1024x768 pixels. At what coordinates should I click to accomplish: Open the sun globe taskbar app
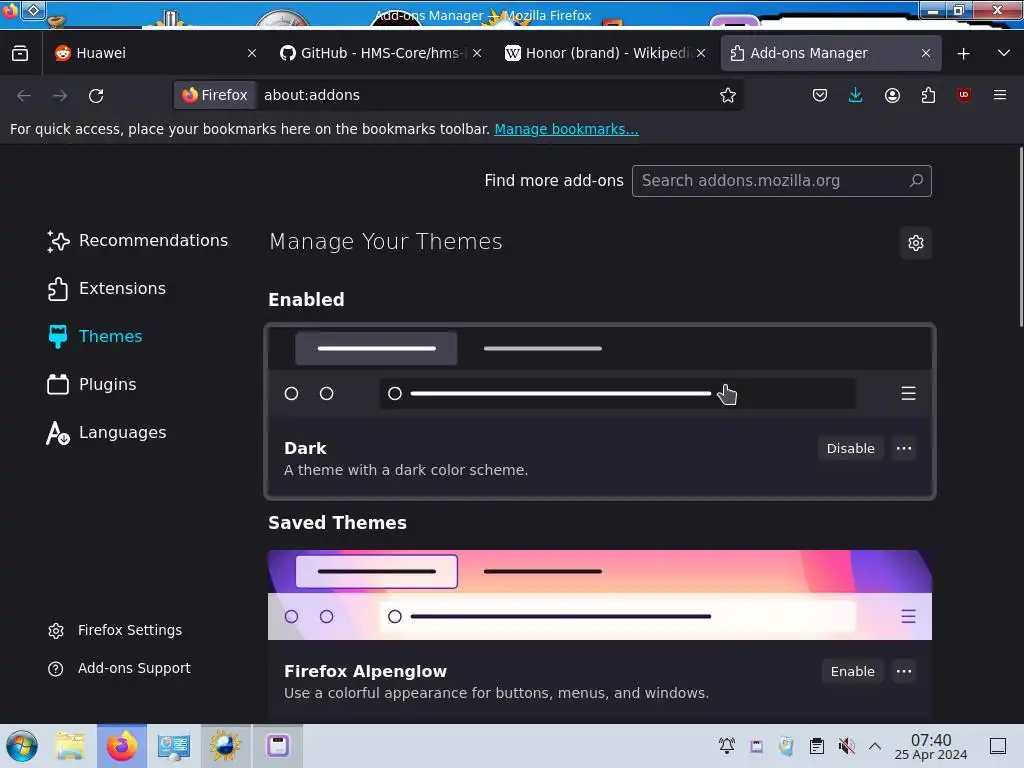tap(225, 746)
